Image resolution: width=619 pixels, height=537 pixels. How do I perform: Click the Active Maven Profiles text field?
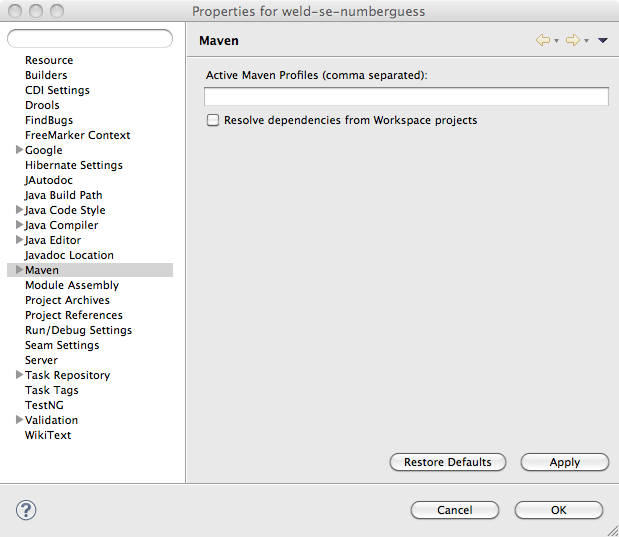(x=406, y=97)
